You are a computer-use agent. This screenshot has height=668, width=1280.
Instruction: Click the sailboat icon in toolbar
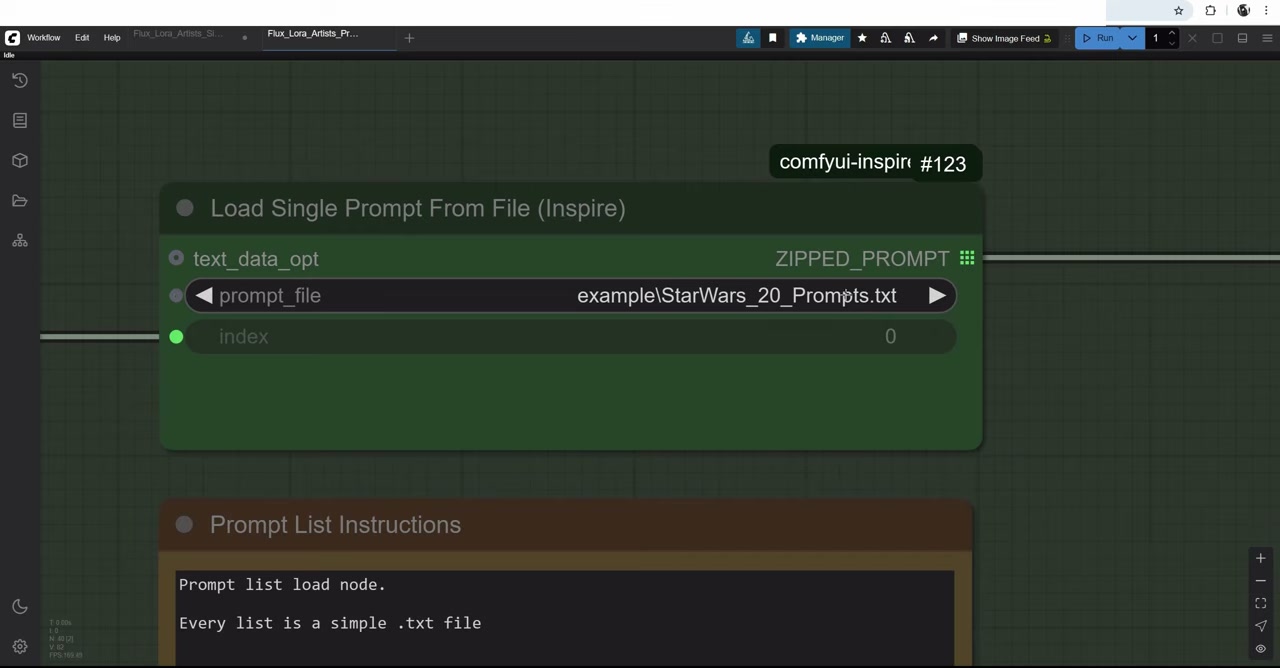[x=748, y=38]
